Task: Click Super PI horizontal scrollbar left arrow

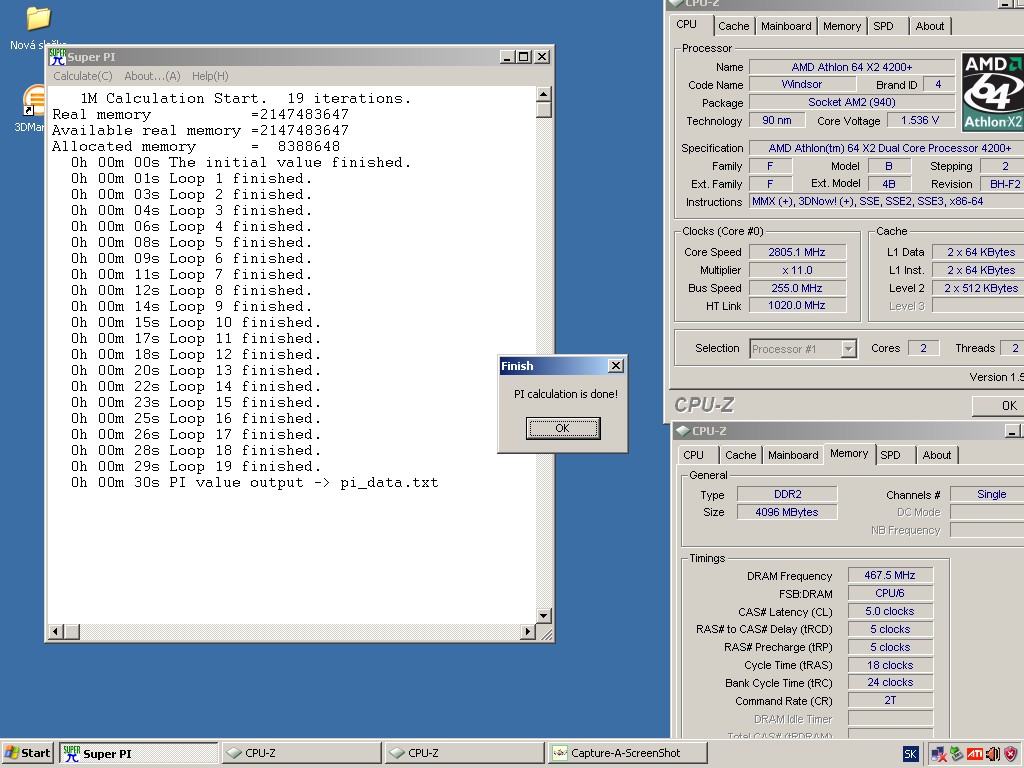Action: [56, 632]
